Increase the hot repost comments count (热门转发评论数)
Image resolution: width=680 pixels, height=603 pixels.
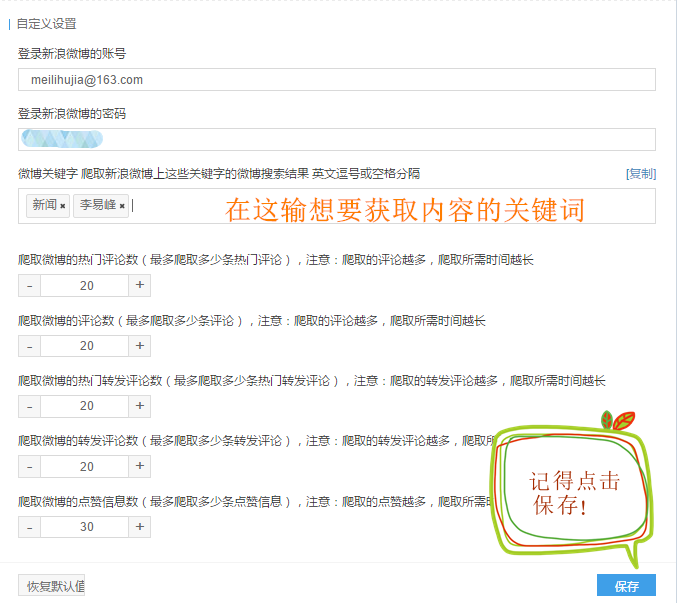pyautogui.click(x=140, y=406)
